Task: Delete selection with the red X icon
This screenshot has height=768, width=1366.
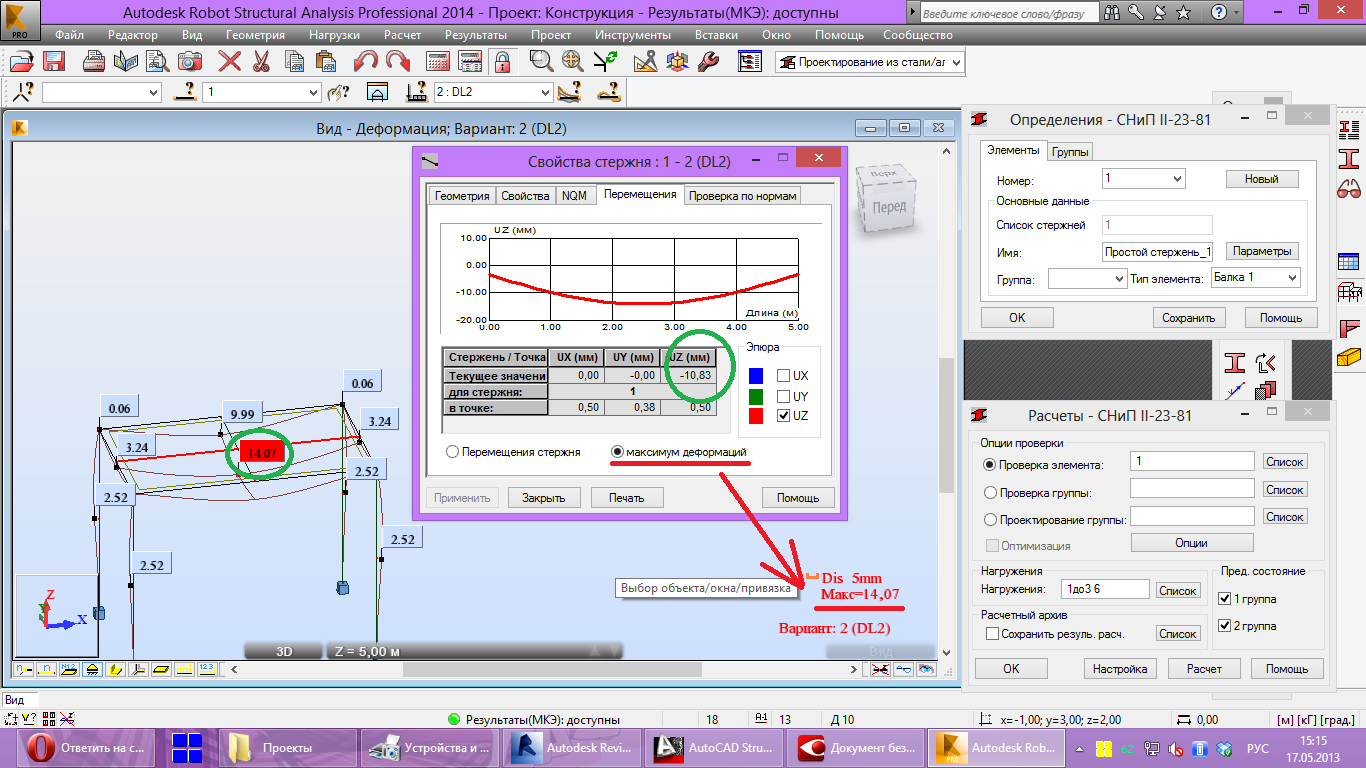Action: click(x=230, y=61)
